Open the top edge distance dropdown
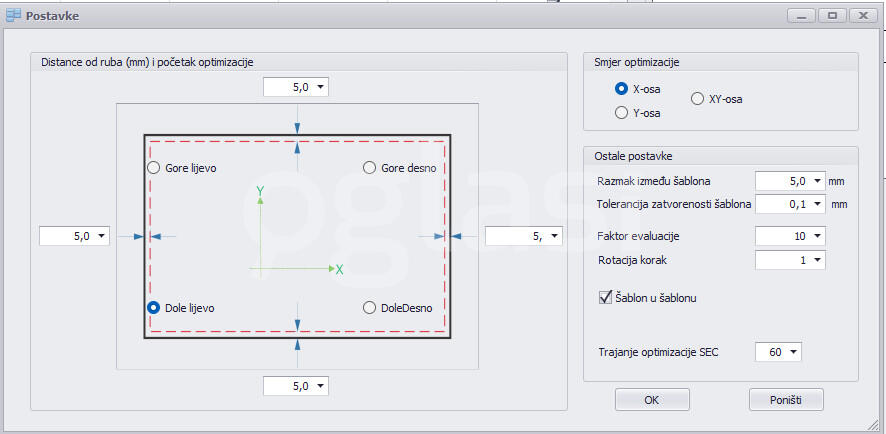886x434 pixels. click(319, 88)
